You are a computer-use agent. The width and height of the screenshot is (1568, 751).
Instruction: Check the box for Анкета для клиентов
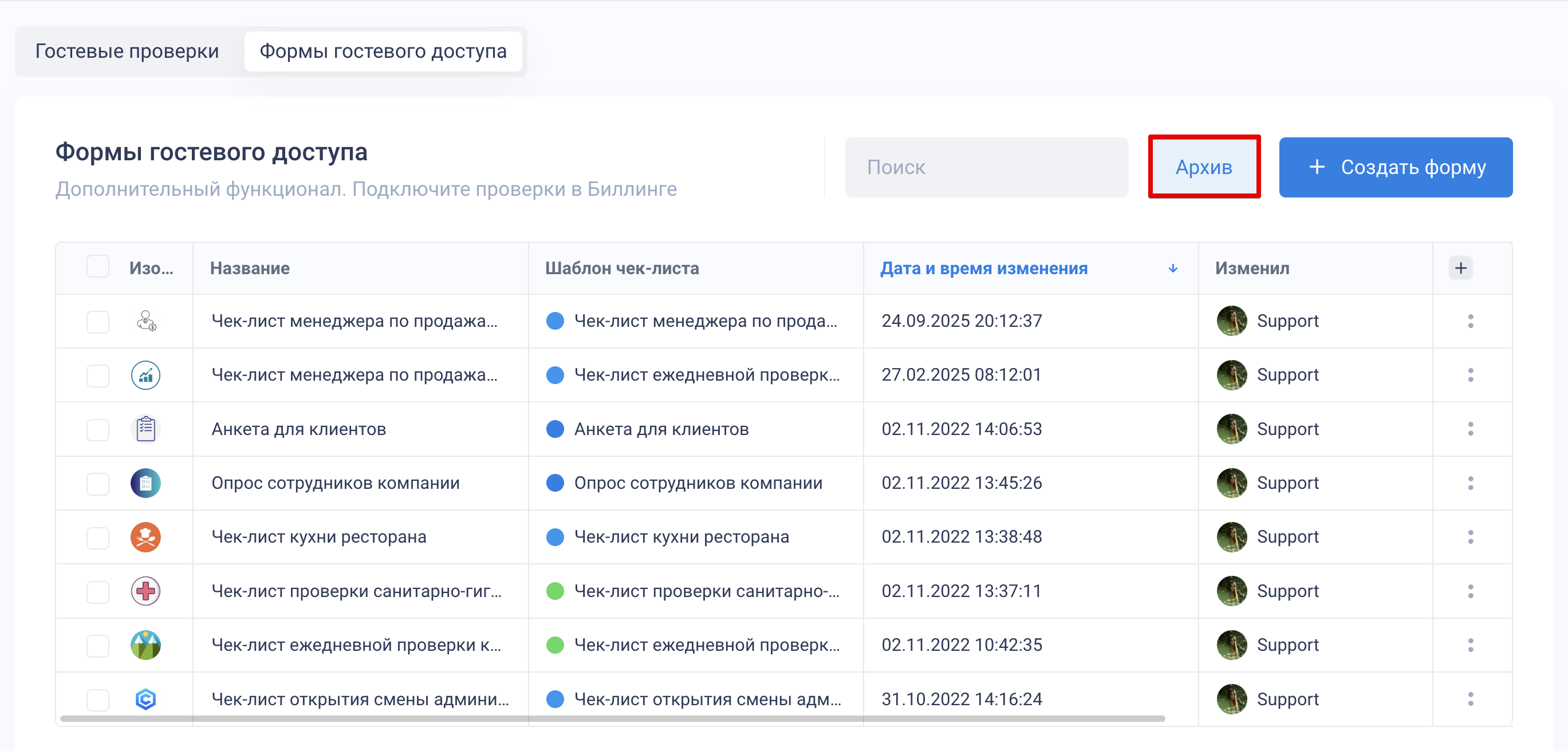point(97,429)
